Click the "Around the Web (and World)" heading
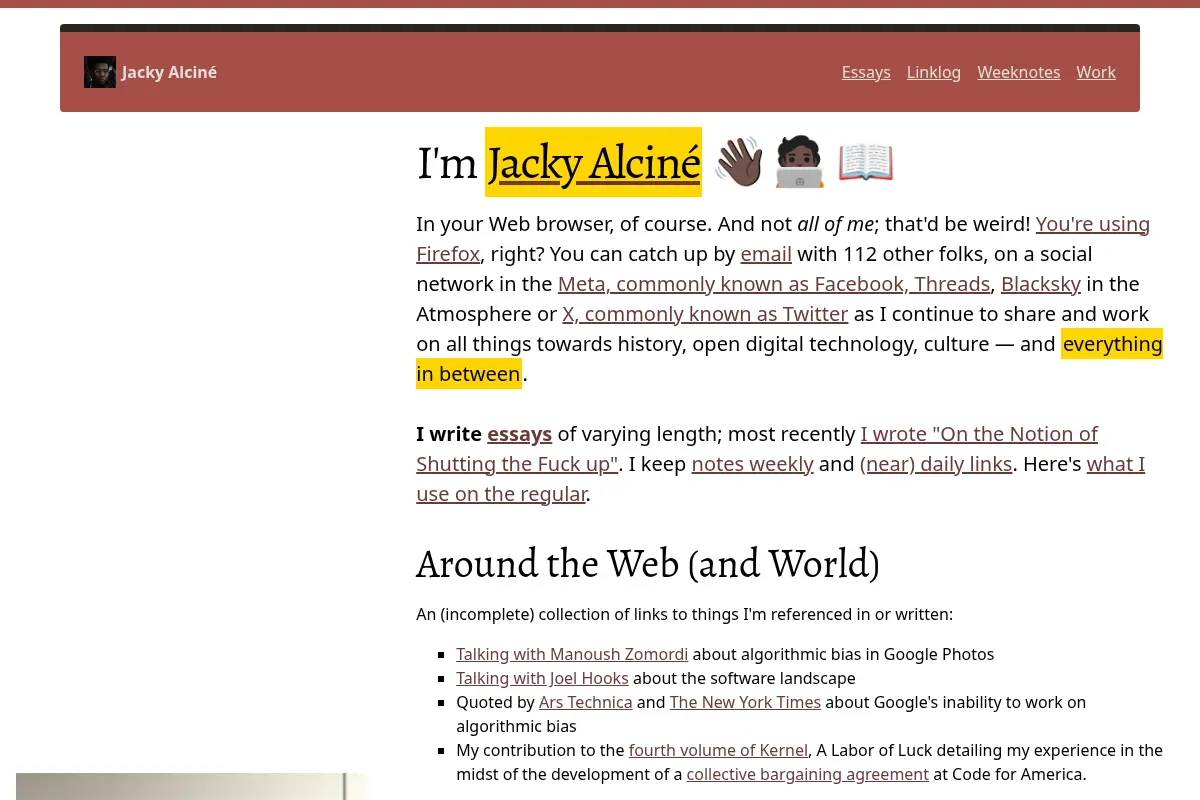Viewport: 1200px width, 800px height. pyautogui.click(x=648, y=564)
